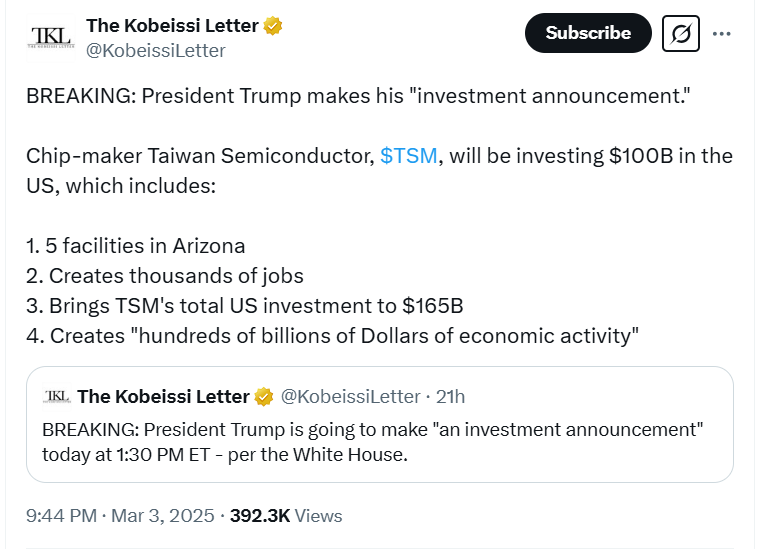
Task: Click the @KobeissiLetter handle under the main author name
Action: pyautogui.click(x=156, y=50)
